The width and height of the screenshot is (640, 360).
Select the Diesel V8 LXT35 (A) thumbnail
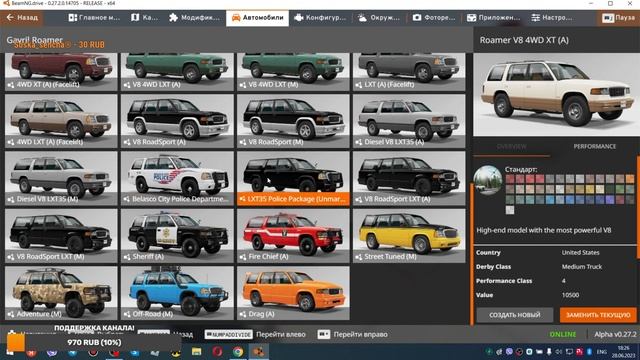pos(409,121)
